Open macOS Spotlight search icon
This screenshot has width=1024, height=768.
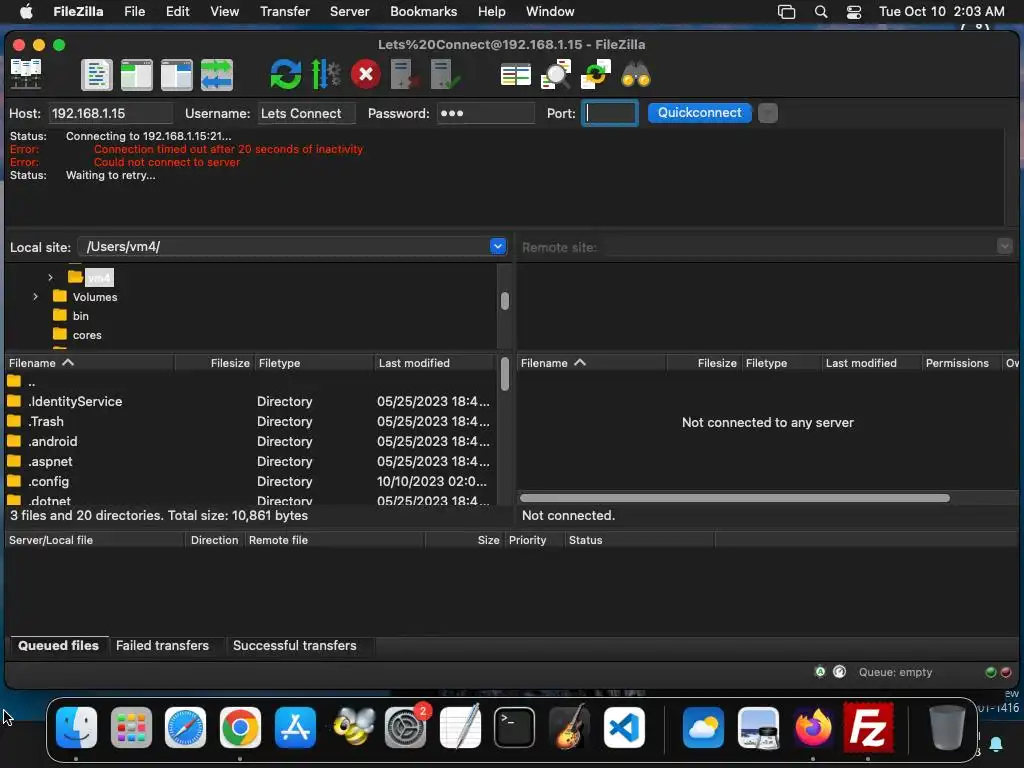tap(821, 12)
